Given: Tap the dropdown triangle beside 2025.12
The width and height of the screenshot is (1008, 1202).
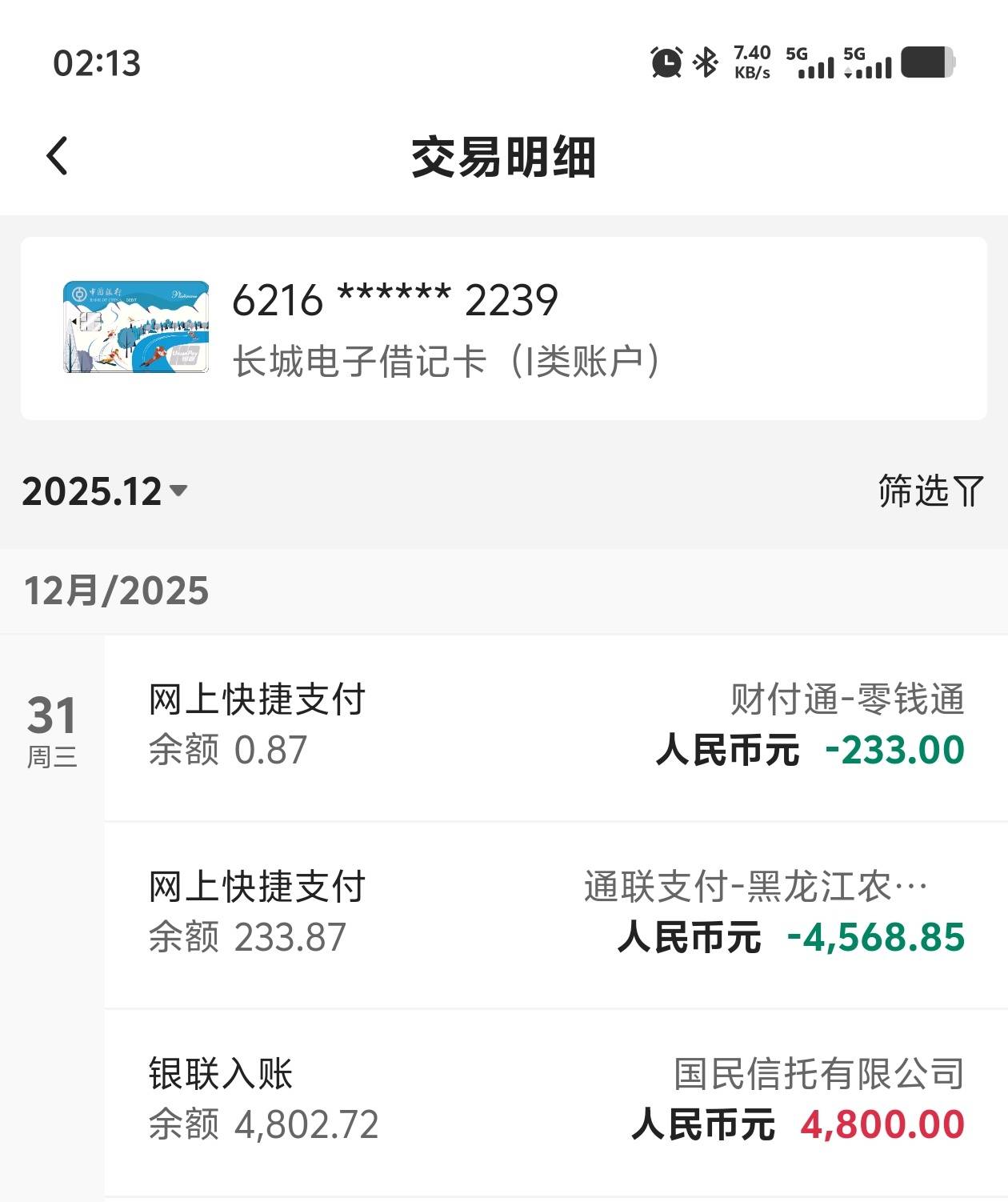Looking at the screenshot, I should point(179,490).
